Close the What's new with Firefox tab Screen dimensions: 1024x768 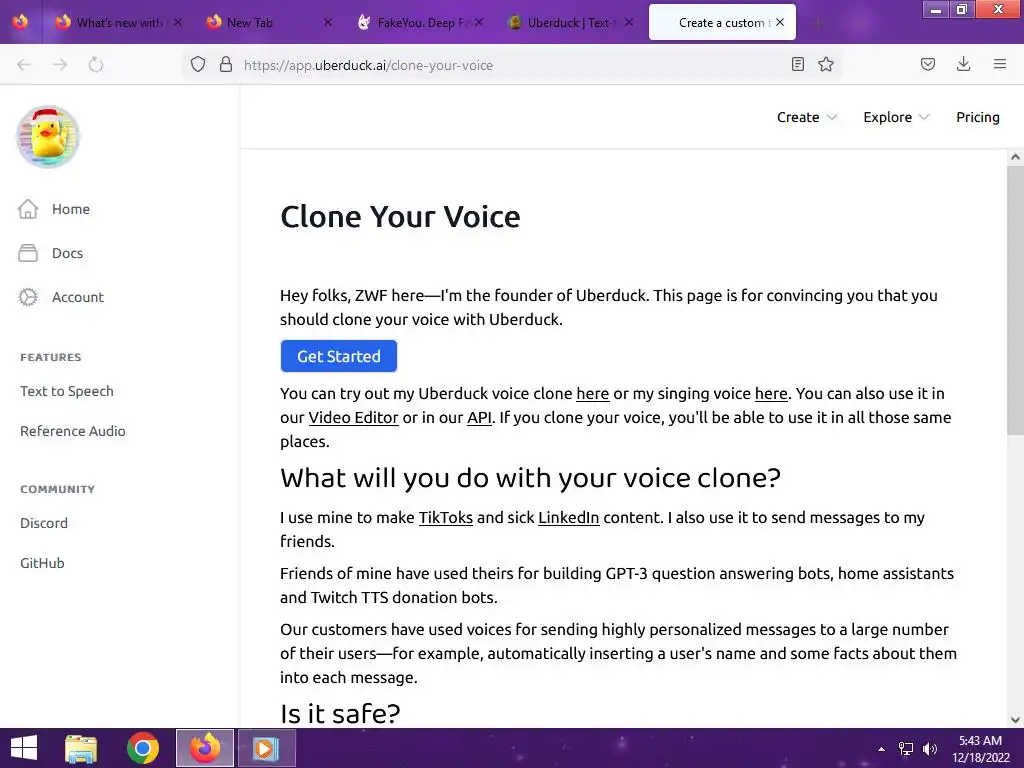tap(178, 22)
